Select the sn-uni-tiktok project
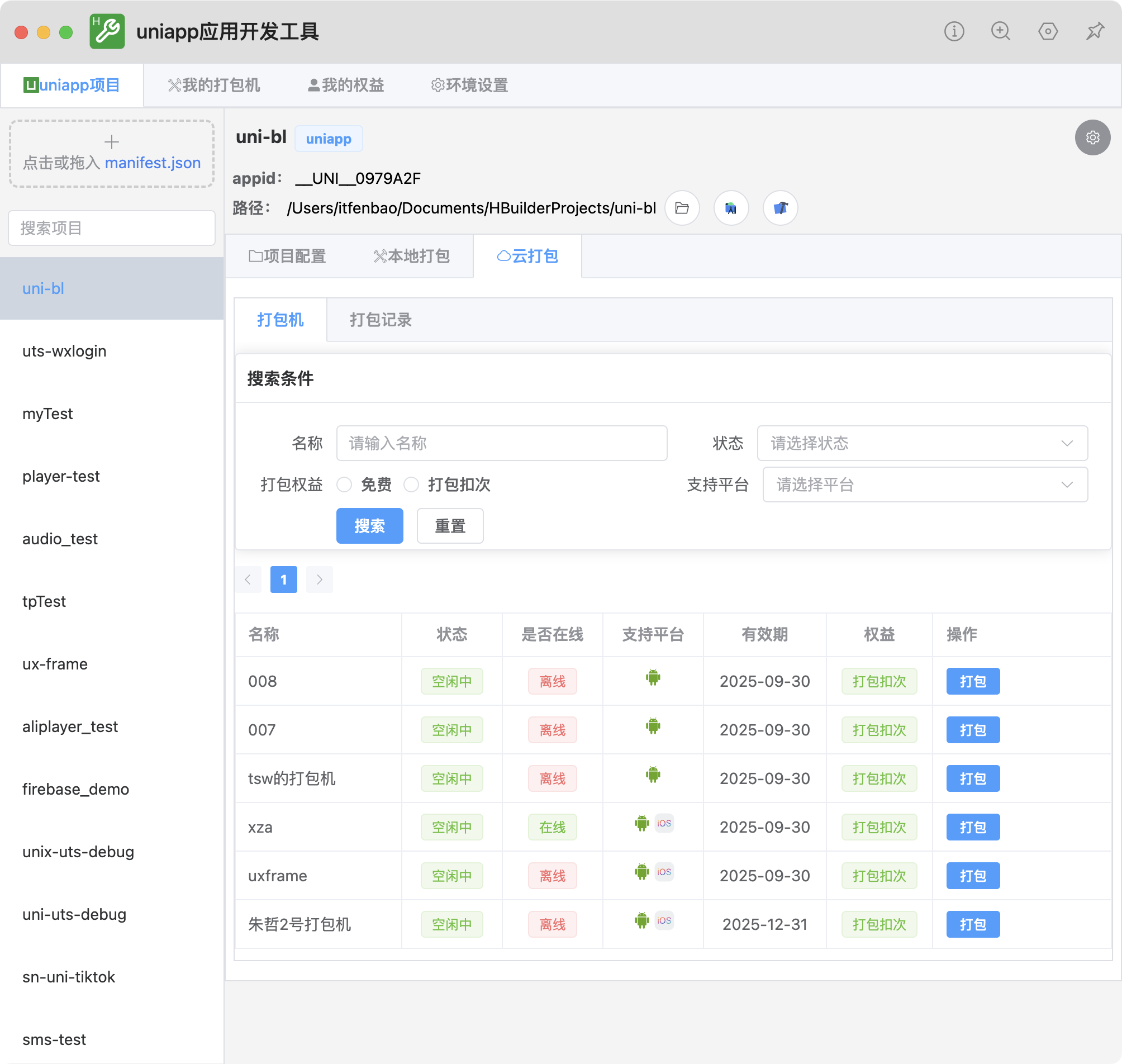1122x1064 pixels. pos(112,977)
